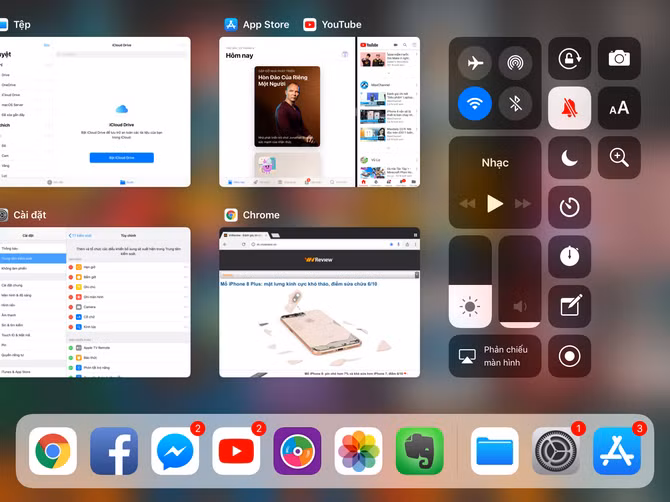Toggle AirDrop in Control Center
670x502 pixels.
click(515, 63)
